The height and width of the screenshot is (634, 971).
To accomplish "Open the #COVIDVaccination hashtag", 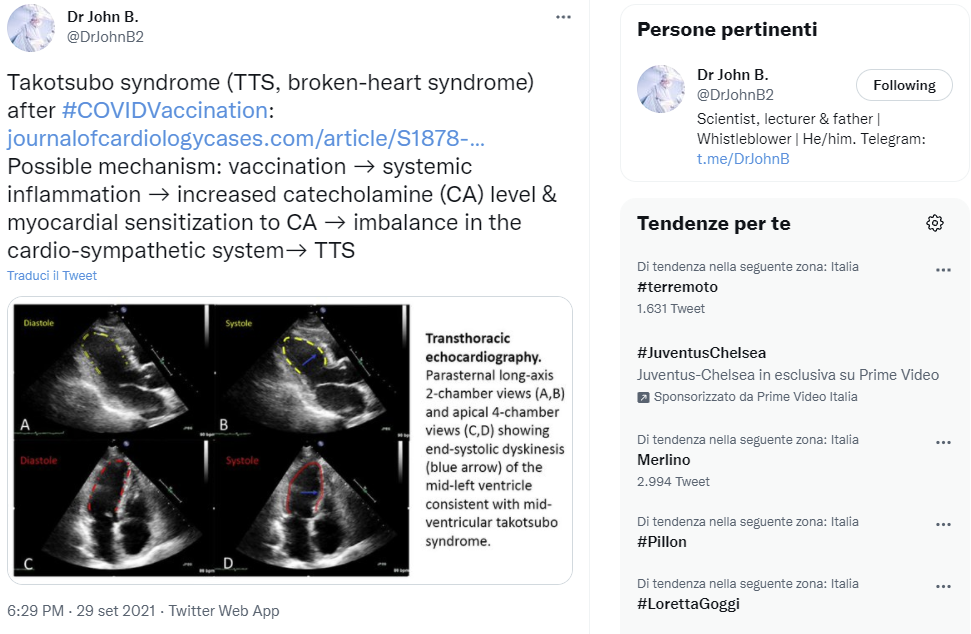I will click(x=165, y=110).
